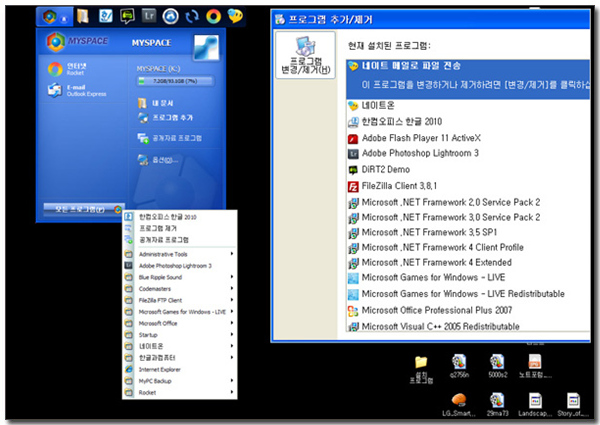Image resolution: width=600 pixels, height=425 pixels.
Task: Expand the Startup submenu arrow
Action: [x=232, y=335]
